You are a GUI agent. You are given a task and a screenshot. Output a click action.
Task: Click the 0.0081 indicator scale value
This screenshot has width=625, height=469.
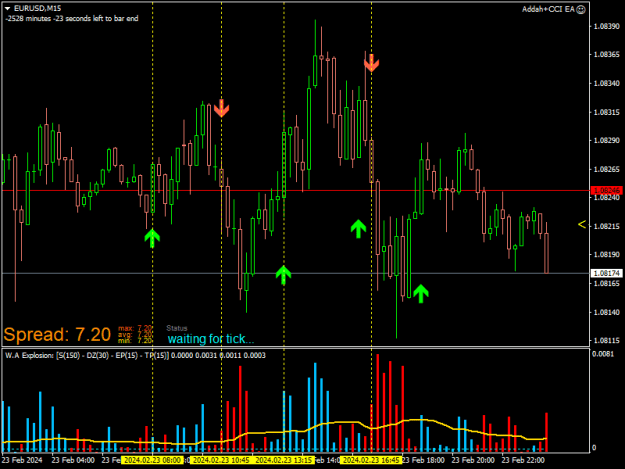(x=603, y=354)
